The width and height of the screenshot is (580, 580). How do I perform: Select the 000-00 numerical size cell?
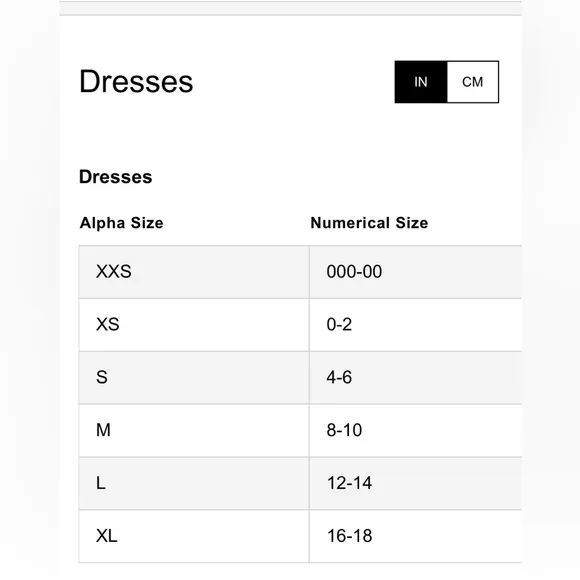pos(415,272)
